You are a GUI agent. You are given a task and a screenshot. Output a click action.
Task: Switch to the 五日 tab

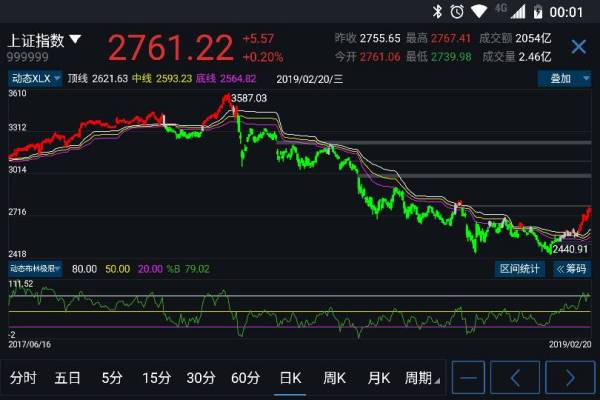coord(67,378)
